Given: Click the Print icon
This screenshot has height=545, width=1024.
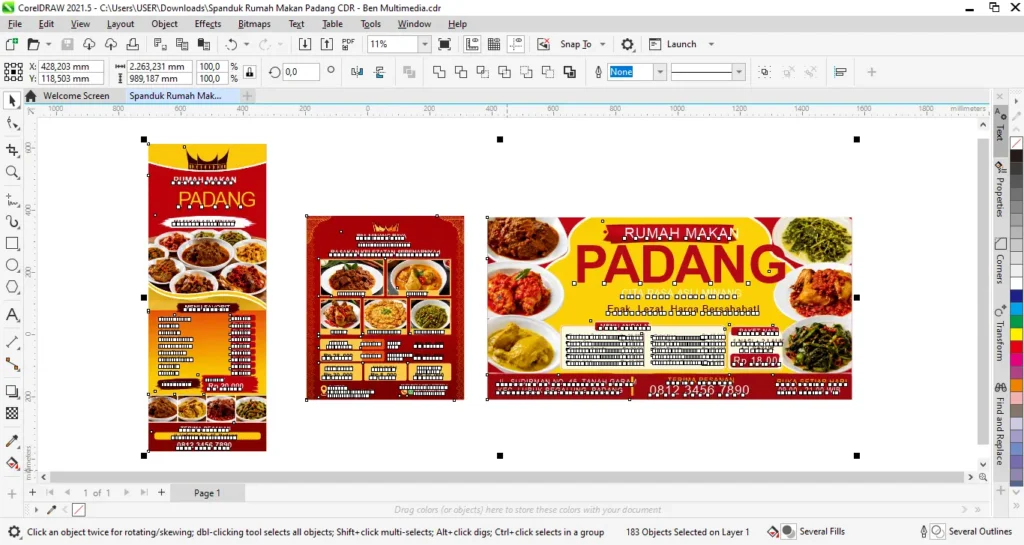Looking at the screenshot, I should pyautogui.click(x=133, y=44).
